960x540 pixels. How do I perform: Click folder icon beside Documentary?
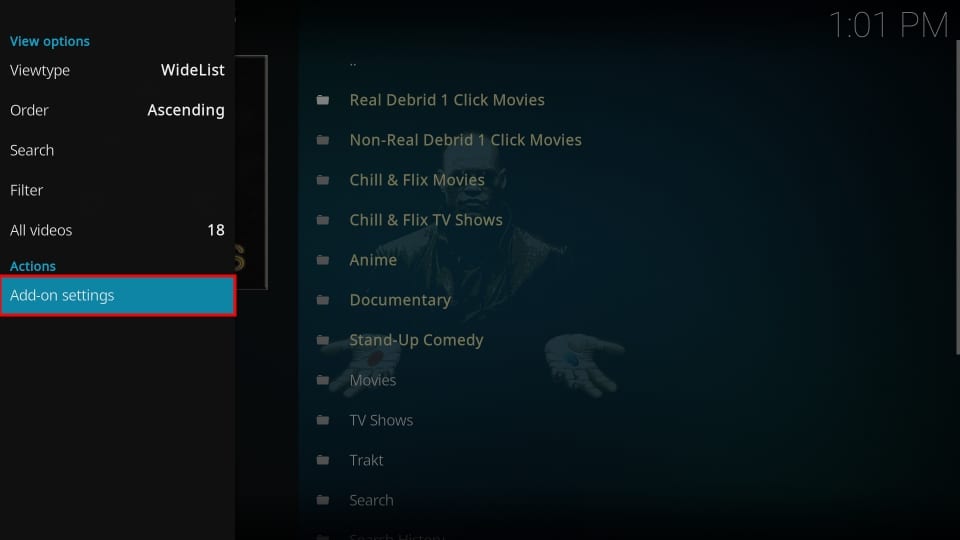point(323,300)
